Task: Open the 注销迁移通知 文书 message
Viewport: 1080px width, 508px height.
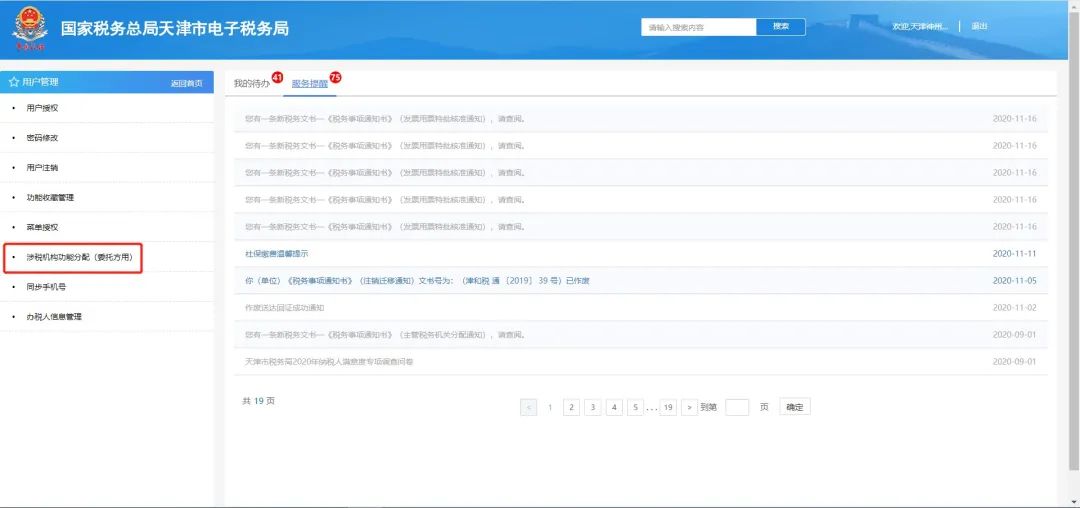Action: click(417, 281)
